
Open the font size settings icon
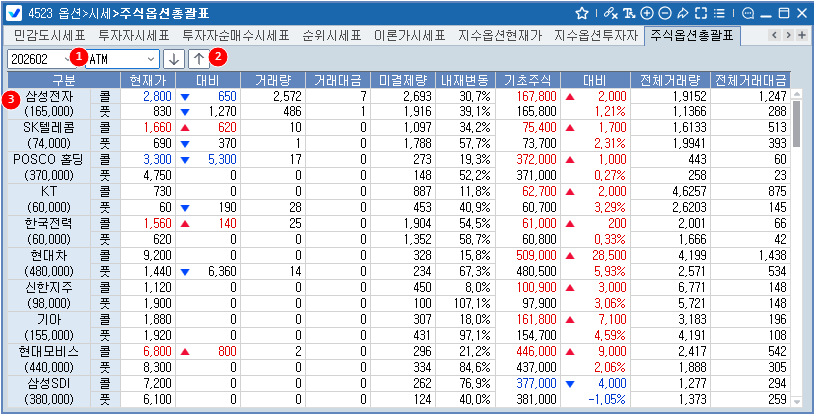(628, 13)
